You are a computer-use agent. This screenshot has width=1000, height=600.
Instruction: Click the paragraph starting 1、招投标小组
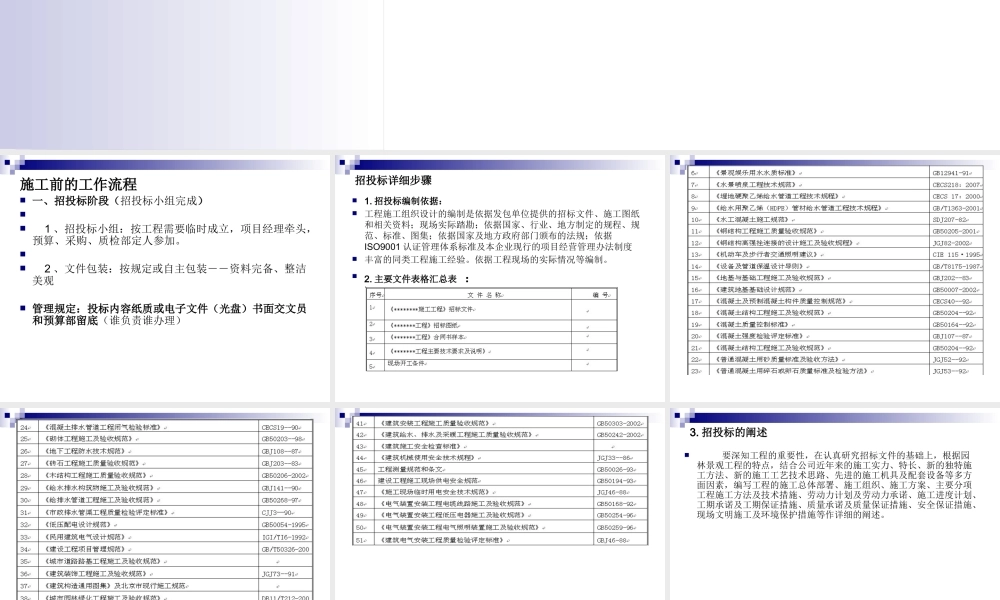[x=172, y=235]
